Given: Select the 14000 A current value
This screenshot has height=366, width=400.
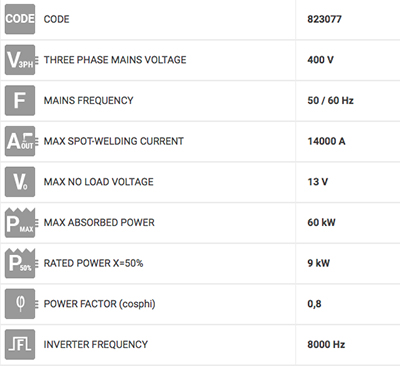Looking at the screenshot, I should pos(326,141).
